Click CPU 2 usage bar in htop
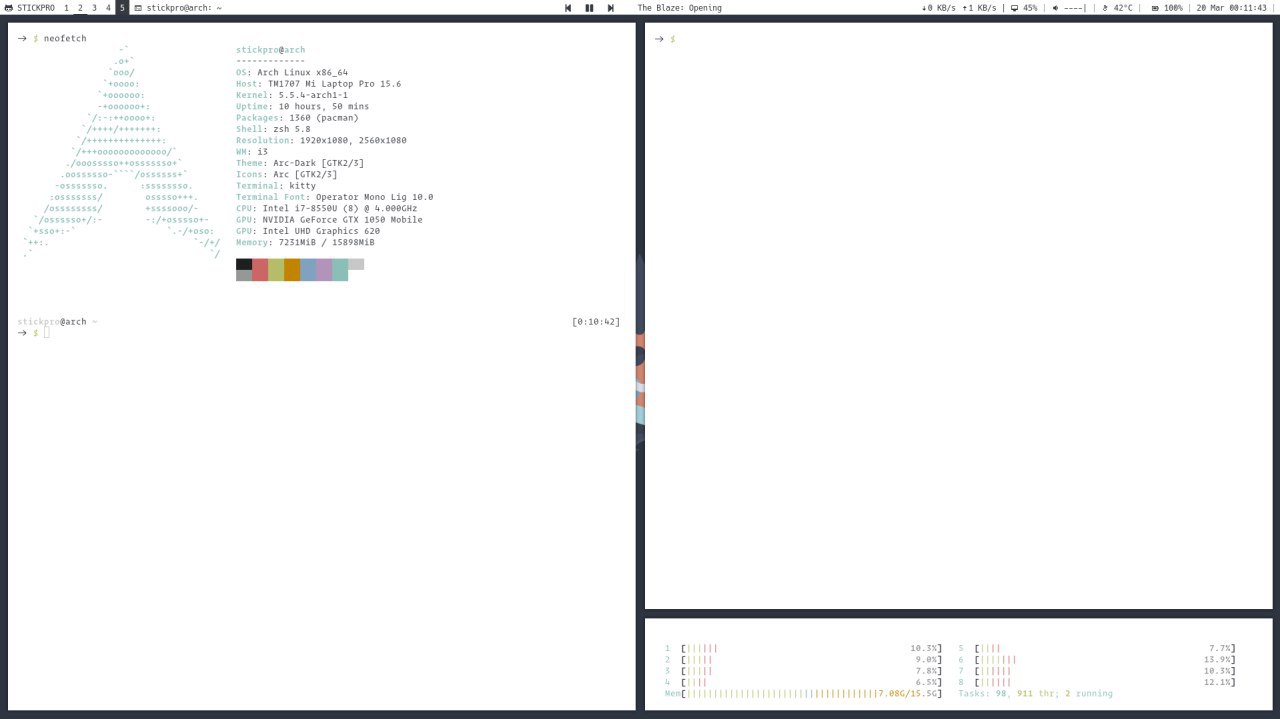The image size is (1280, 719). coord(811,659)
